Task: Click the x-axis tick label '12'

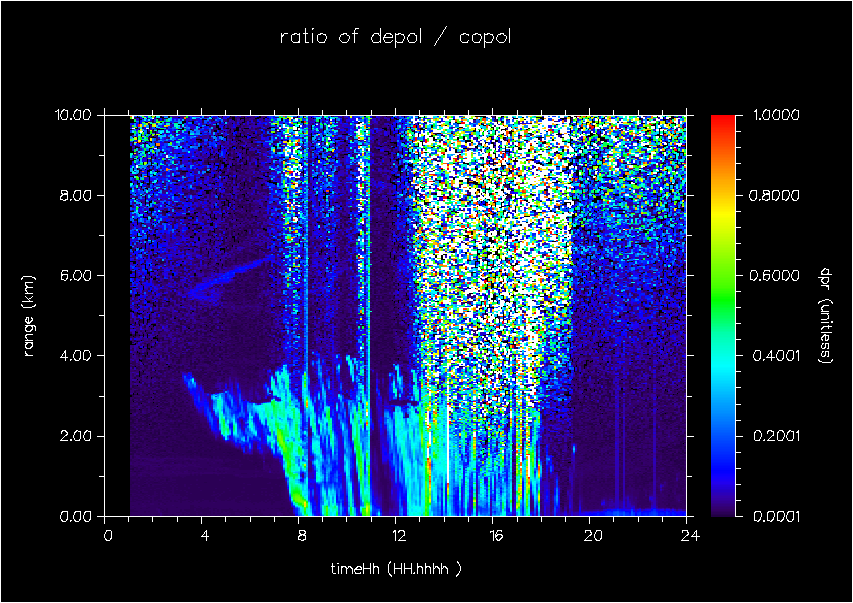Action: tap(399, 536)
